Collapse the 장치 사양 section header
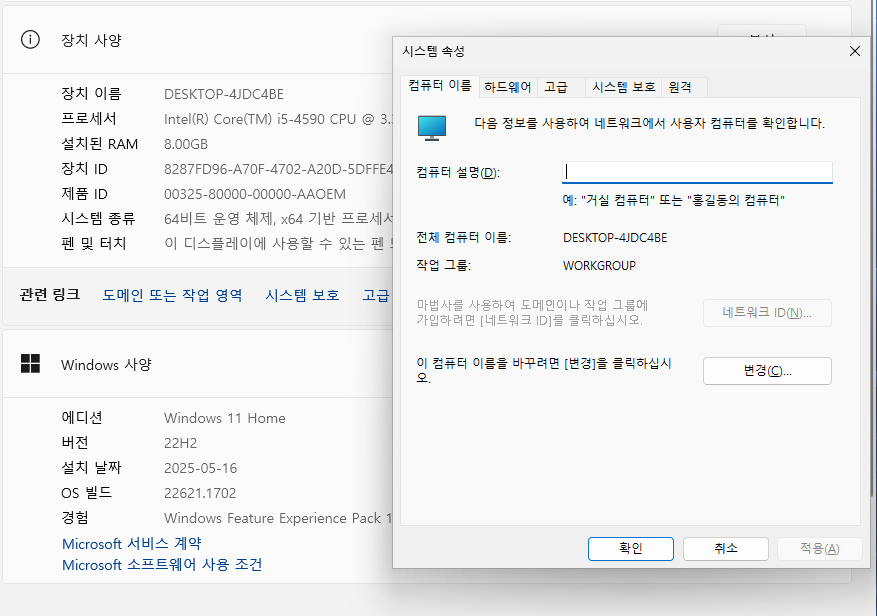This screenshot has width=877, height=616. click(x=200, y=40)
